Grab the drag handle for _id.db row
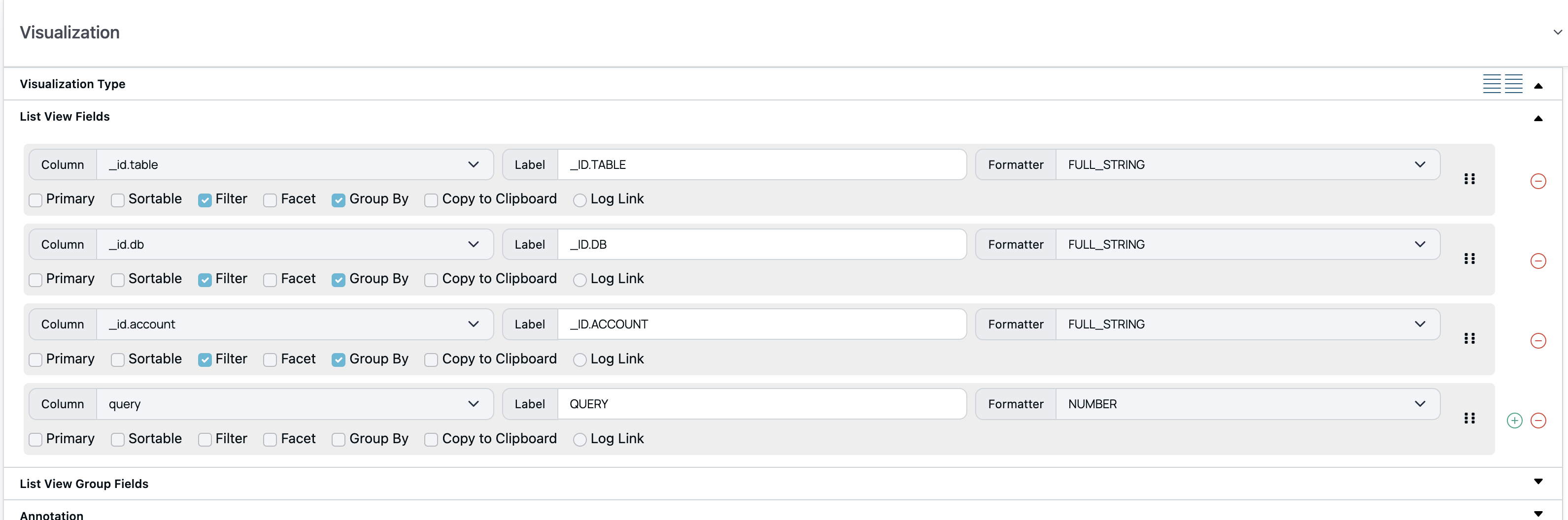 click(x=1469, y=259)
